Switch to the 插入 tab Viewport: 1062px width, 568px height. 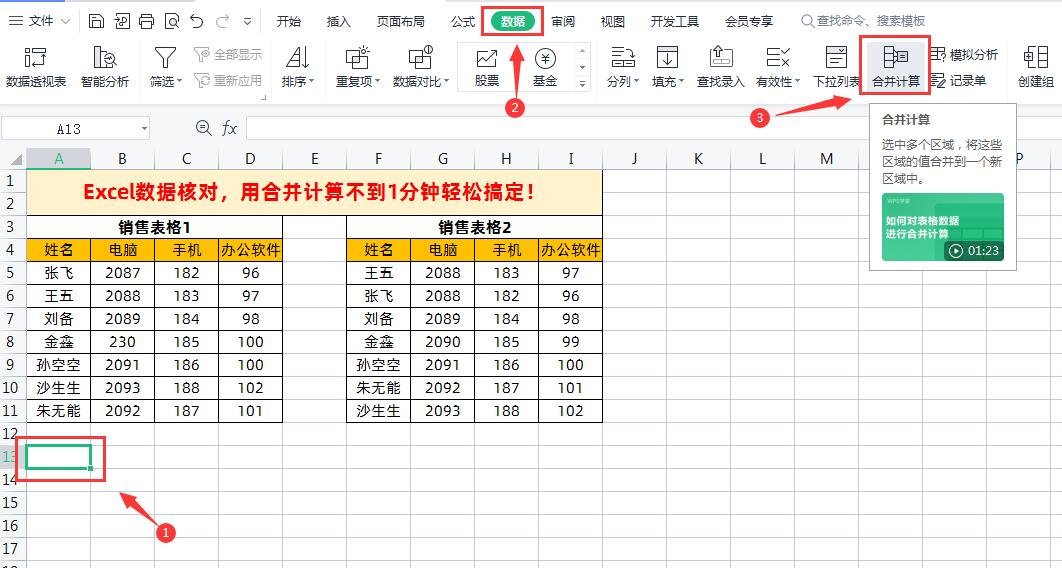(339, 22)
